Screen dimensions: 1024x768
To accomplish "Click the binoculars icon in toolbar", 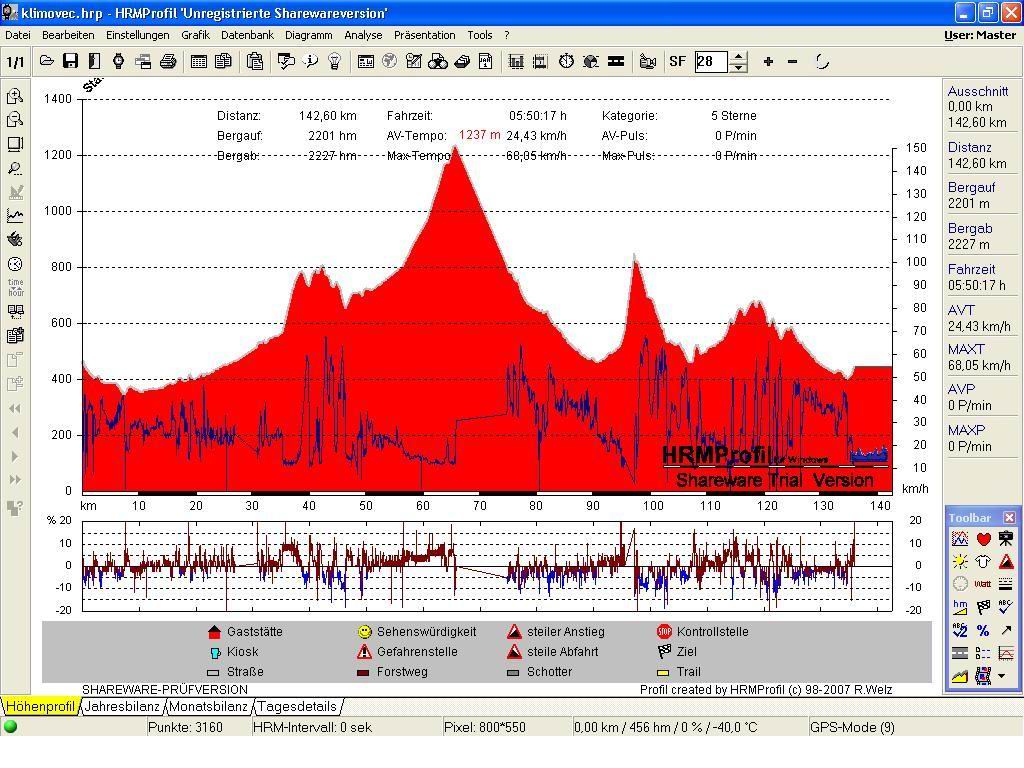I will pos(438,62).
